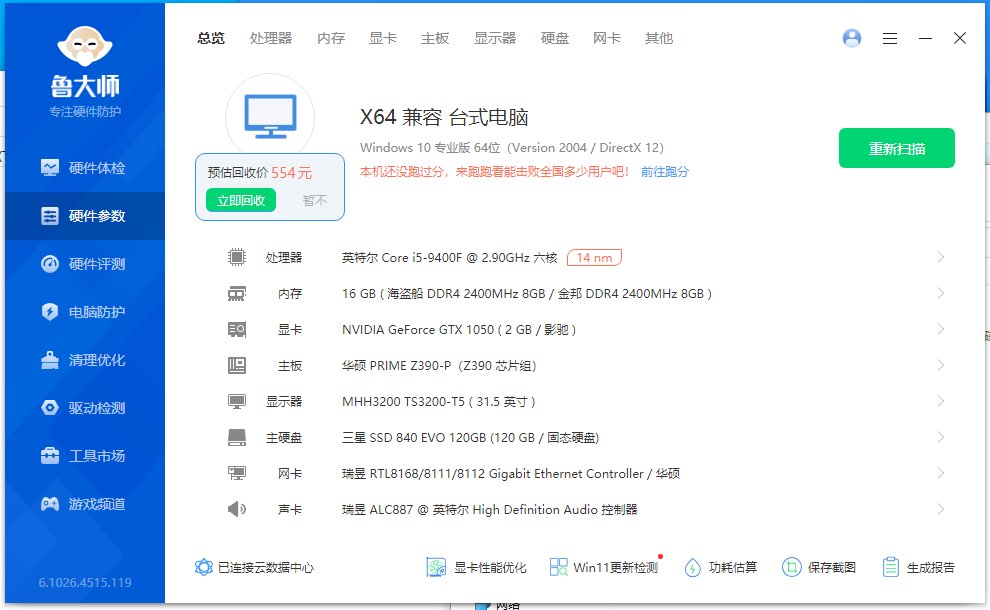
Task: Switch to the 主板 tab
Action: pos(435,38)
